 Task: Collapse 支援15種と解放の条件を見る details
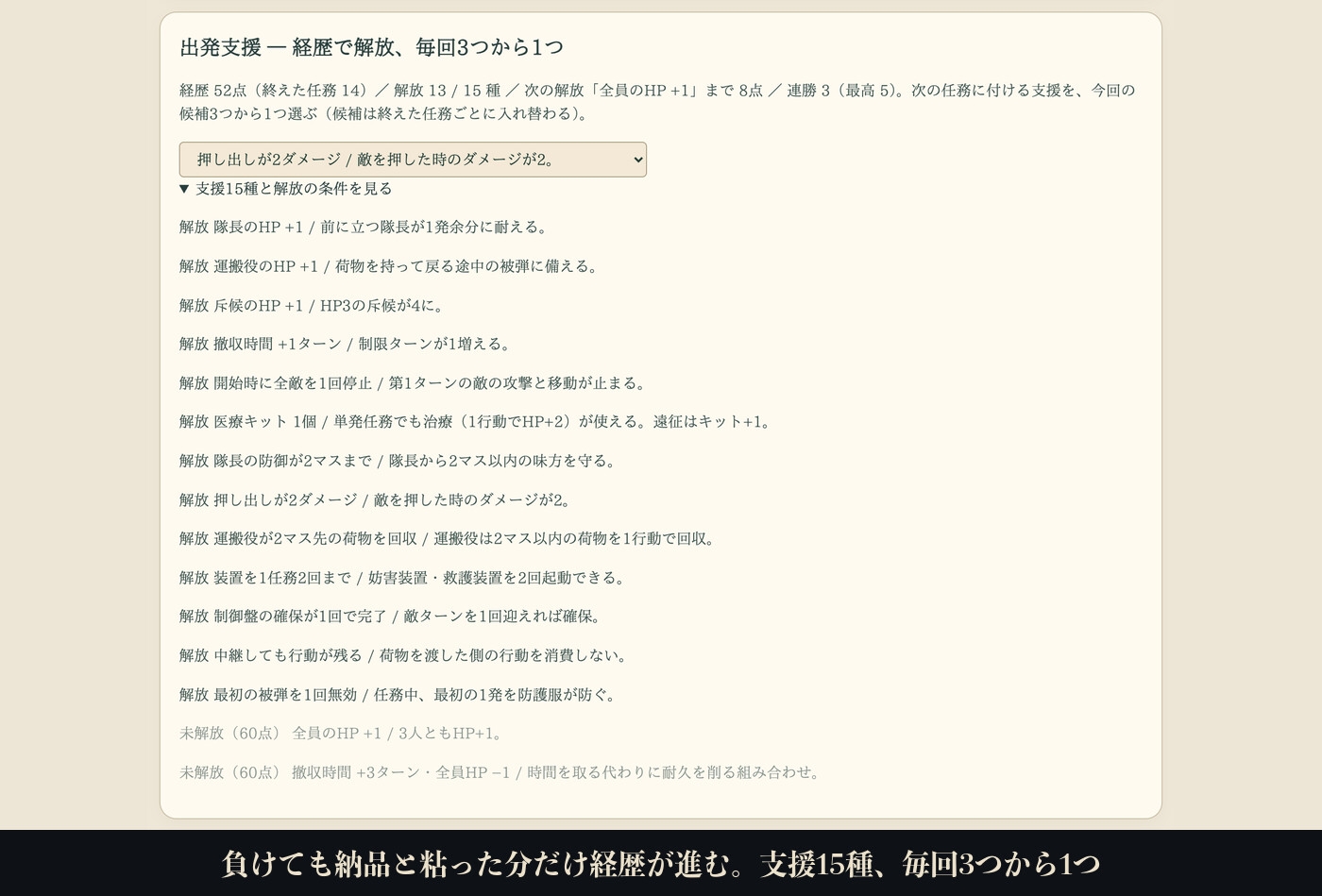point(286,189)
